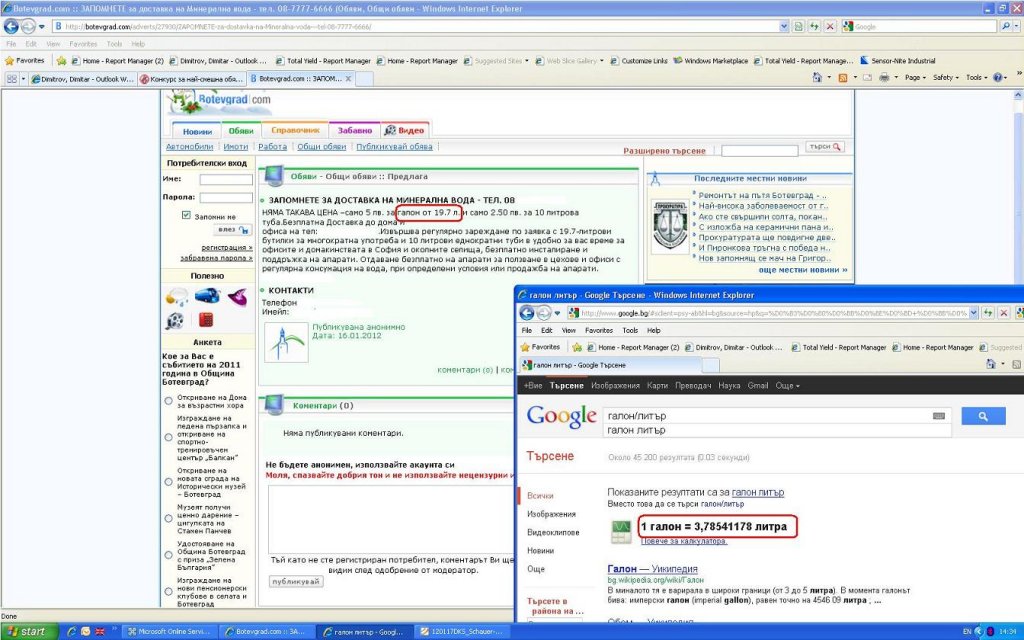Click the weather cloud icon in Полезно
This screenshot has height=640, width=1024.
tap(176, 296)
